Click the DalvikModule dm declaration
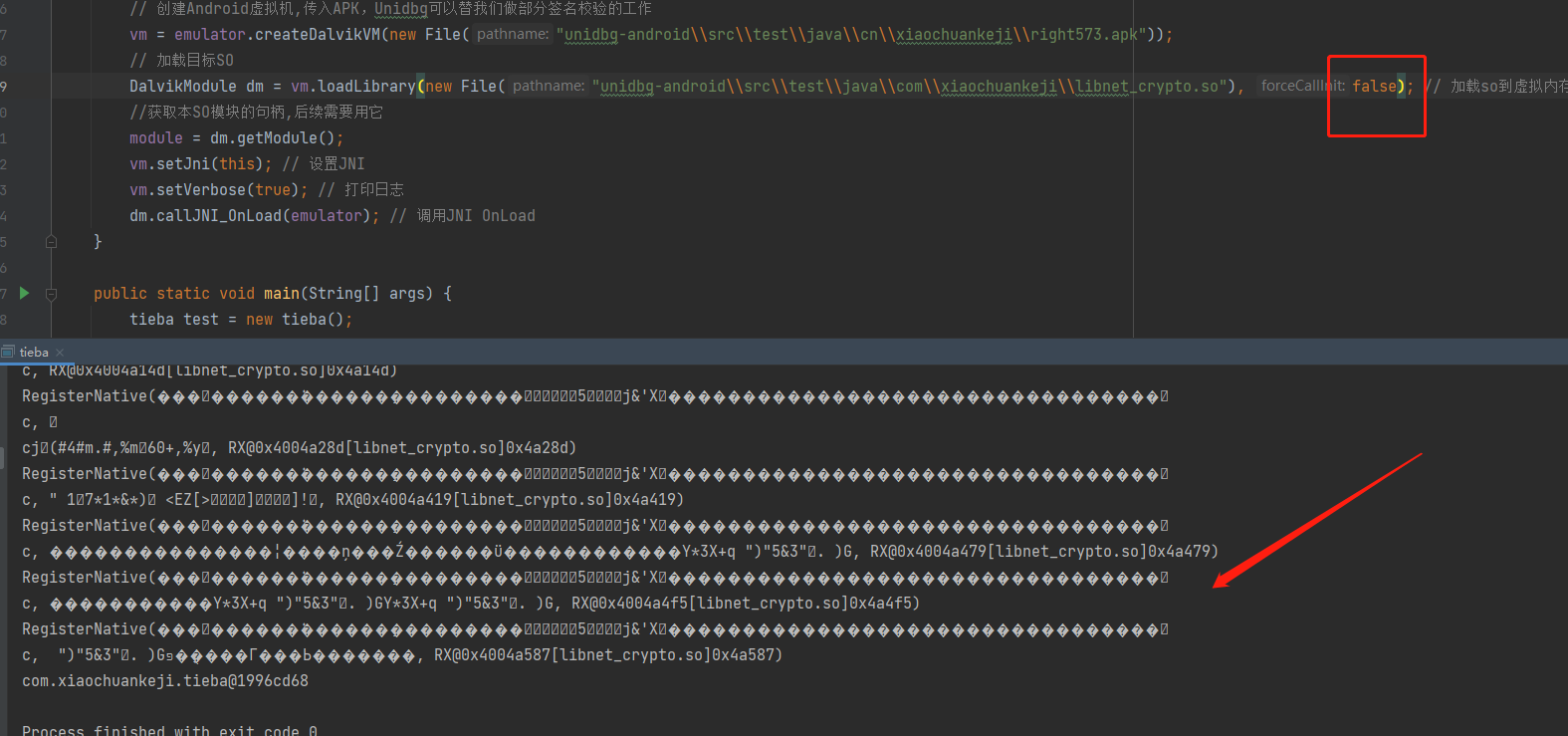The image size is (1568, 736). tap(197, 87)
